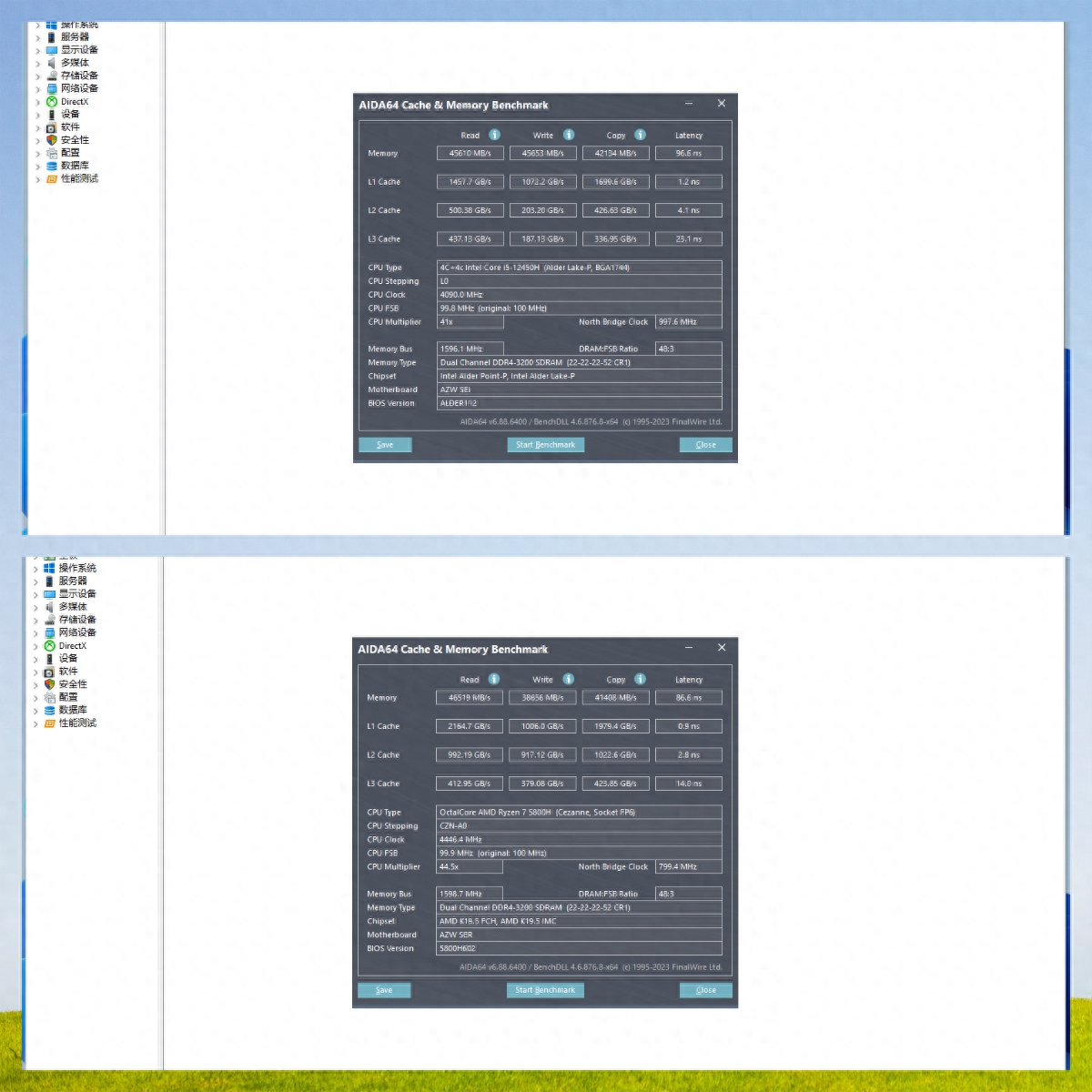Click the 性能测试 benchmark icon in the upper tree
Screen dimensions: 1092x1092
pos(52,179)
